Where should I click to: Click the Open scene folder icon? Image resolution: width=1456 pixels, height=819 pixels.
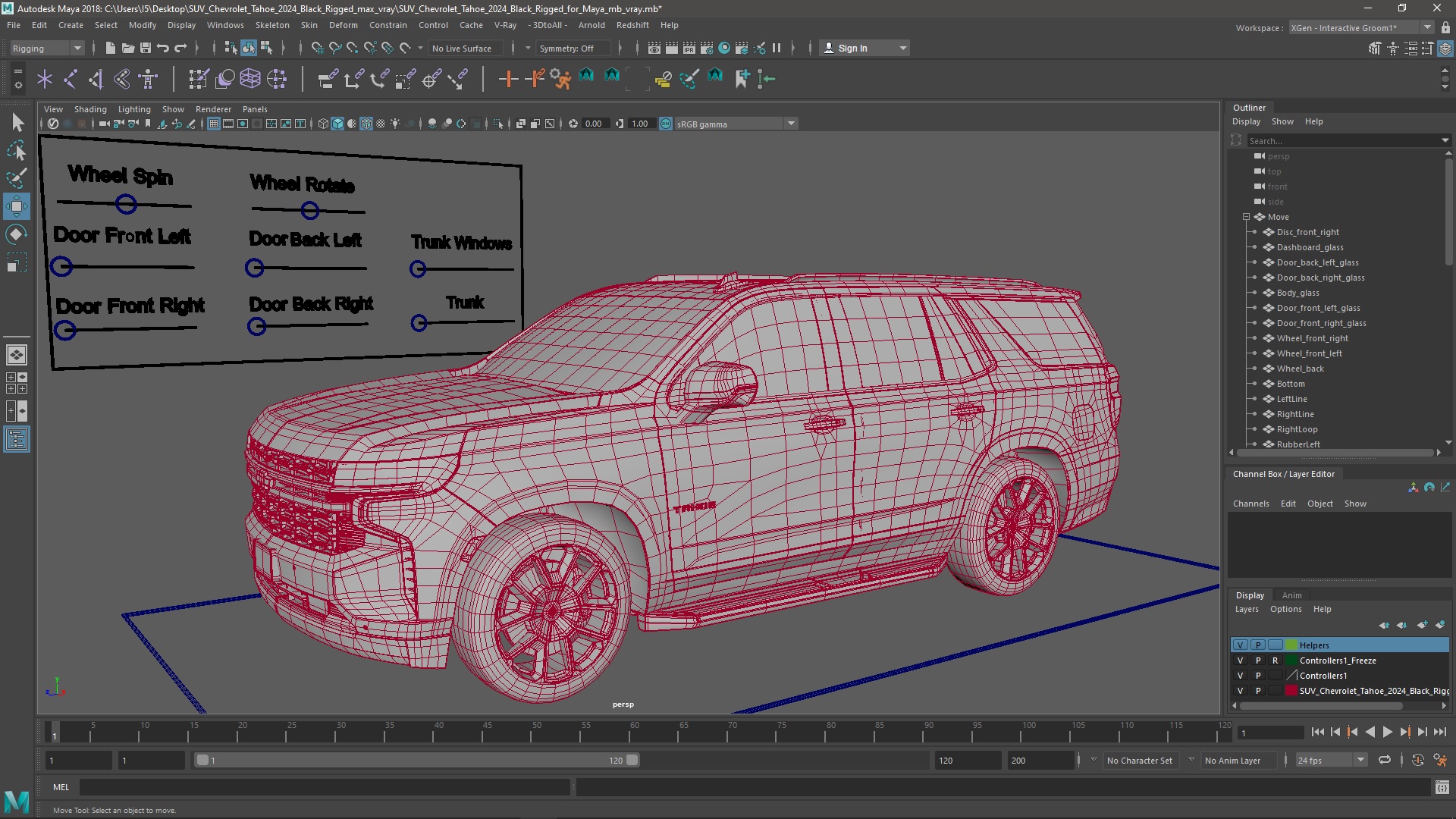(x=127, y=48)
